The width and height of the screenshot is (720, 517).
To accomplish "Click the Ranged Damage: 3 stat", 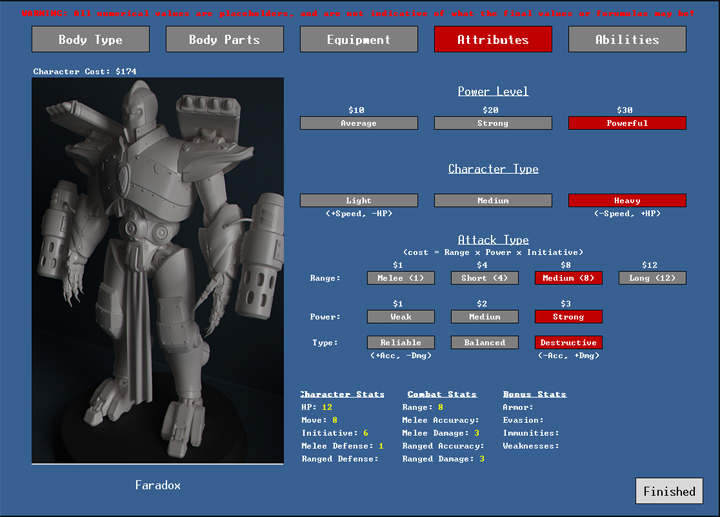I will (x=443, y=458).
